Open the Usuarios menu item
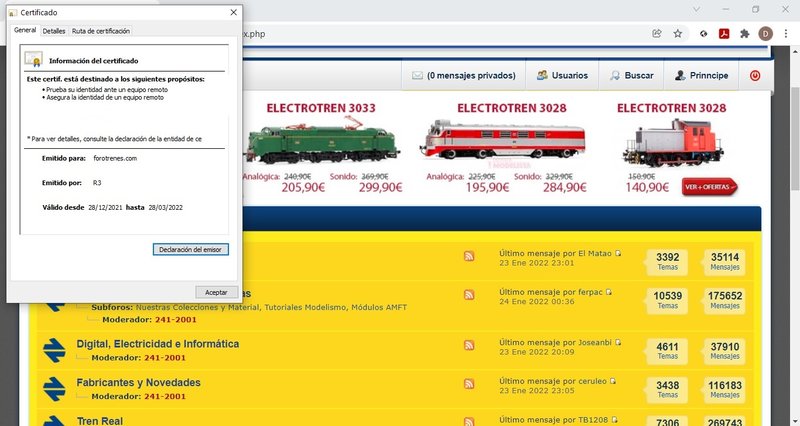 click(562, 76)
